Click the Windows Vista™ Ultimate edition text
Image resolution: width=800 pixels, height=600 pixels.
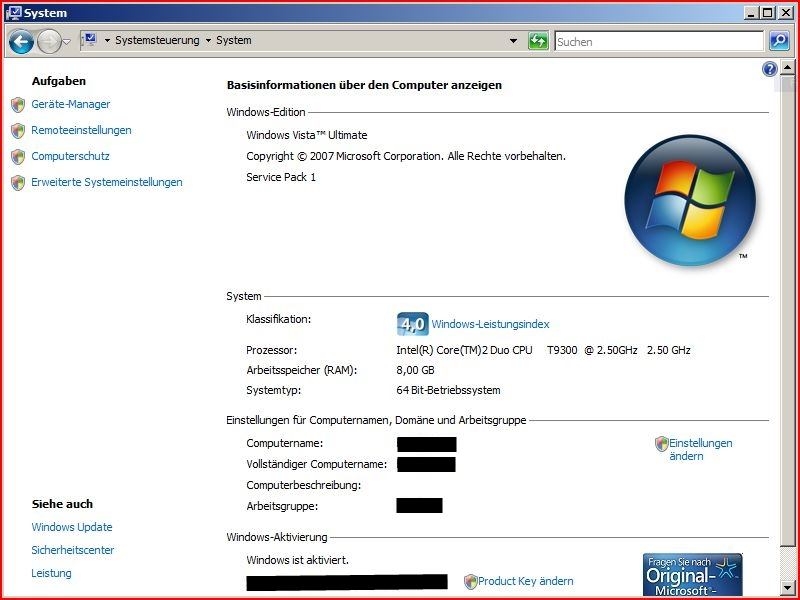pos(307,135)
